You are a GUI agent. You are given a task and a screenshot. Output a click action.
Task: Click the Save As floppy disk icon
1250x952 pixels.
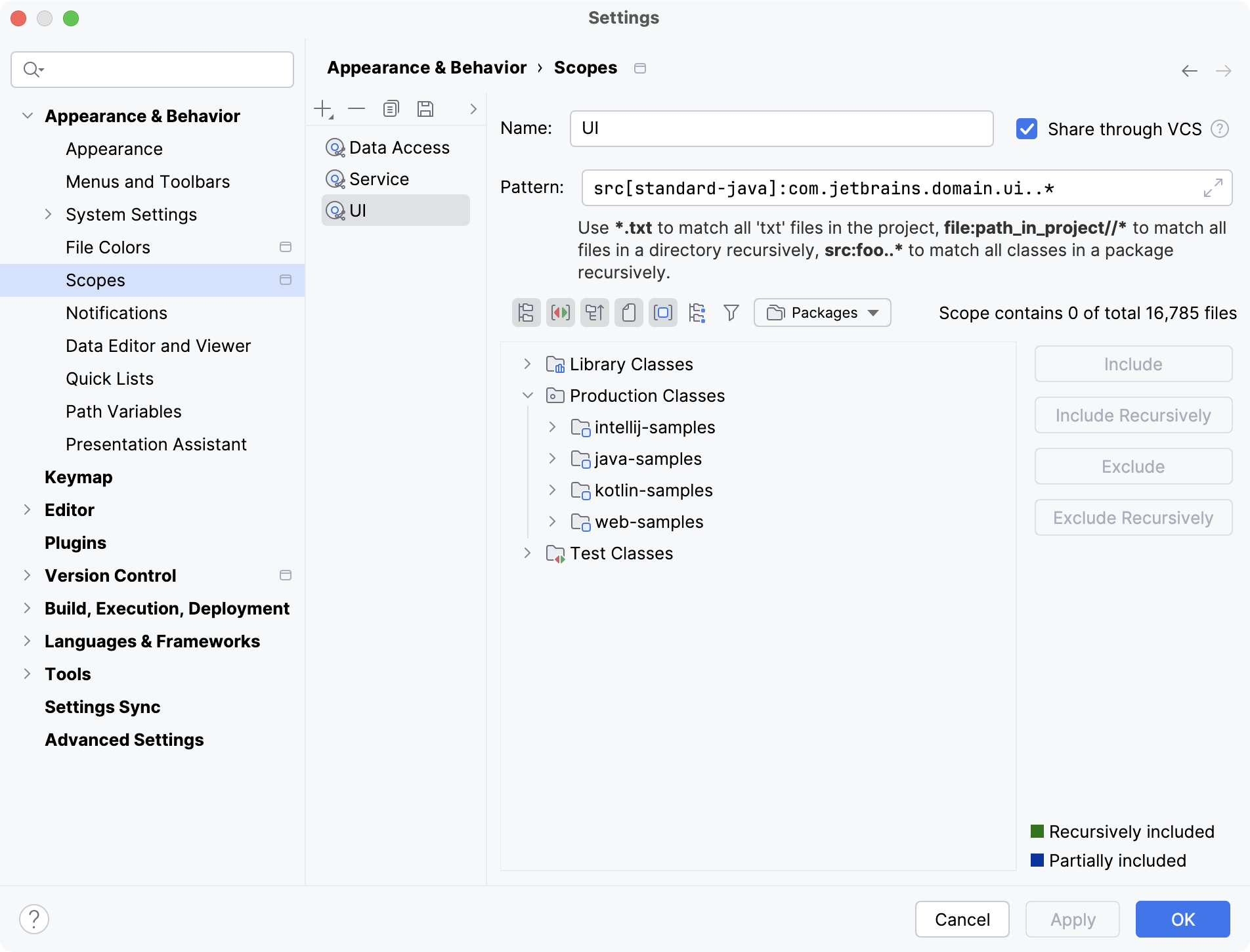[x=425, y=109]
